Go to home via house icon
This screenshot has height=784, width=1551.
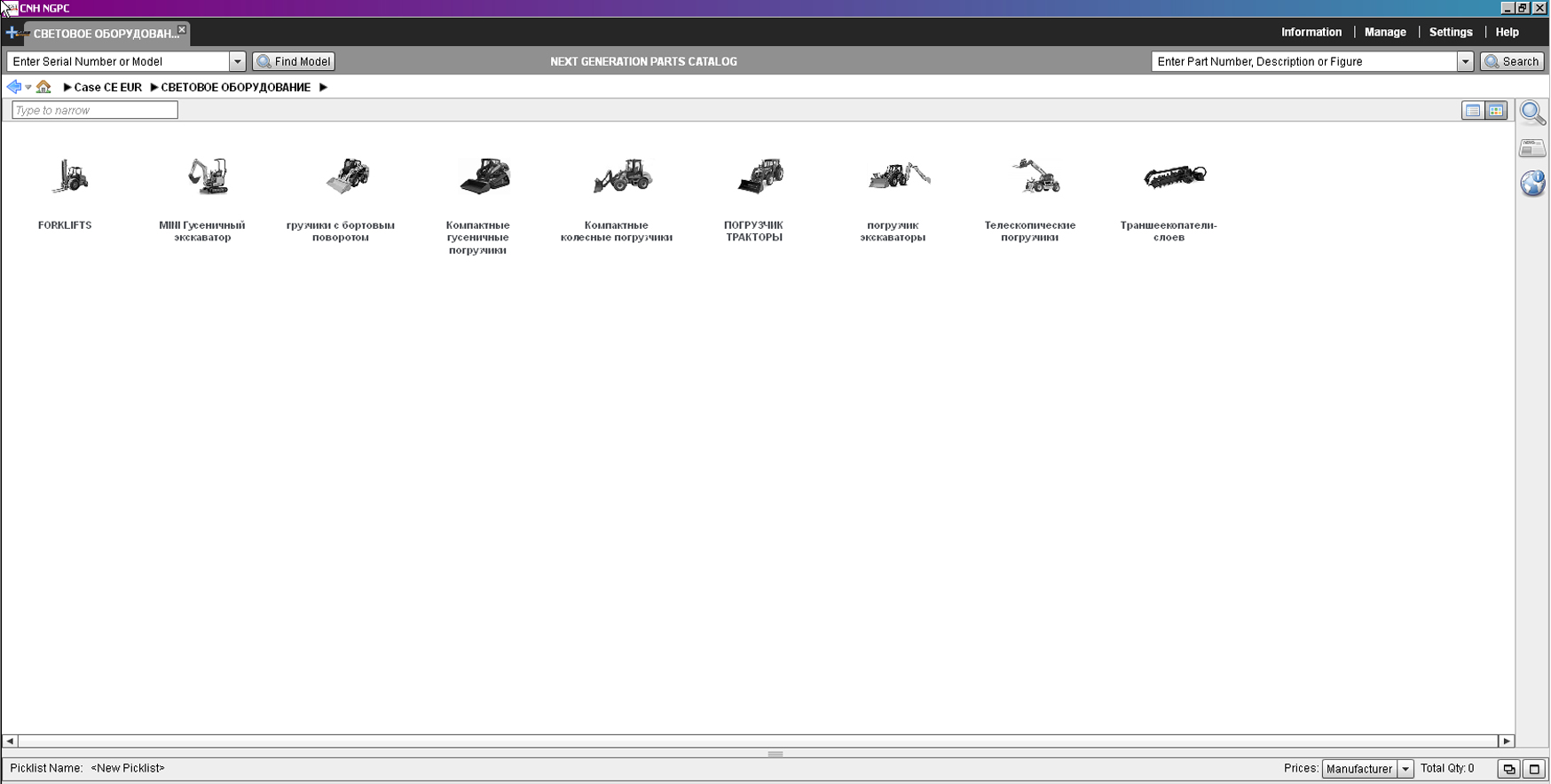click(x=43, y=87)
